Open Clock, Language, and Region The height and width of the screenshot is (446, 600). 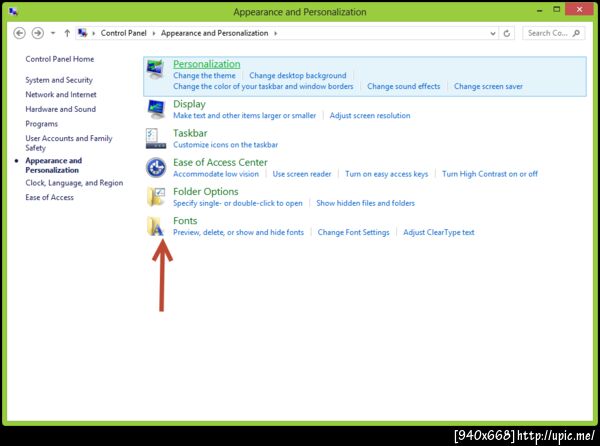point(74,183)
